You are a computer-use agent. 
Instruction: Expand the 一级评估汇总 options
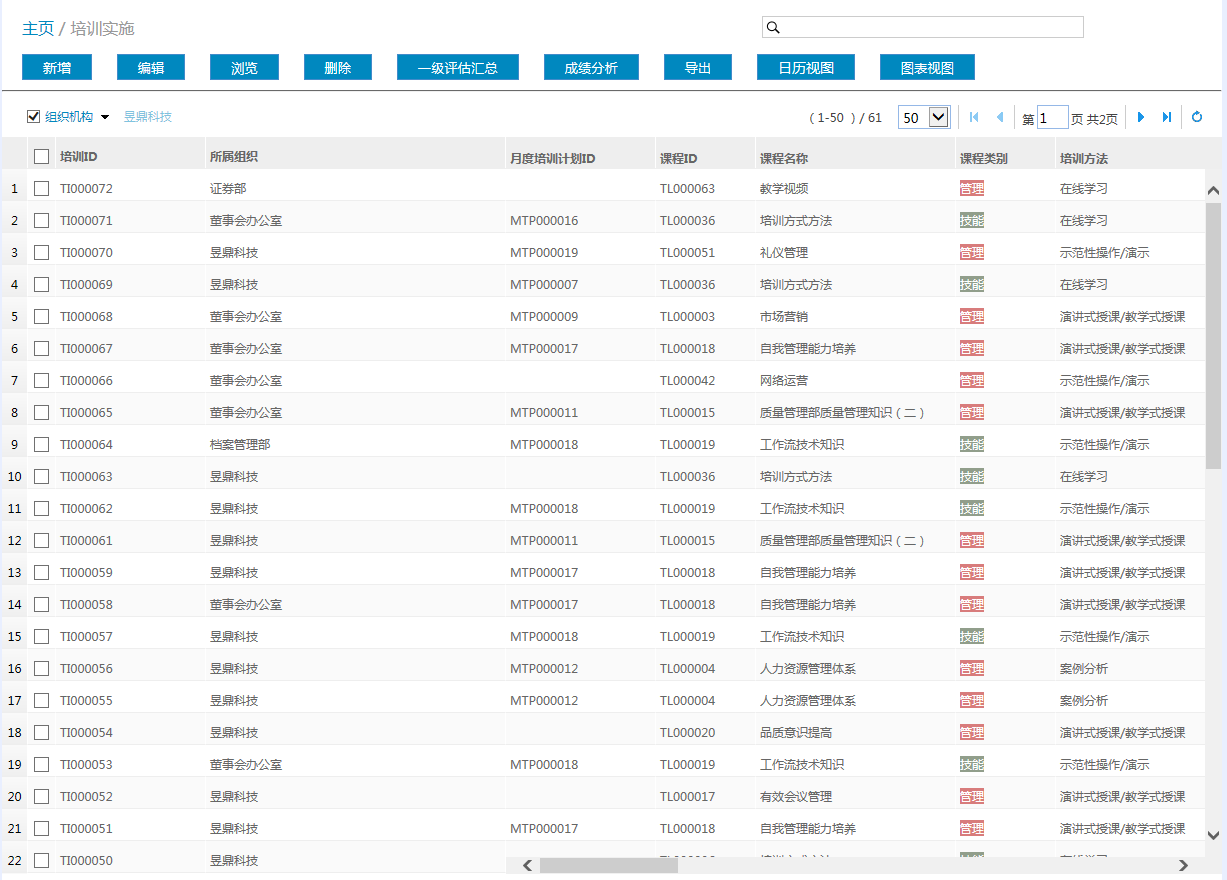[457, 67]
